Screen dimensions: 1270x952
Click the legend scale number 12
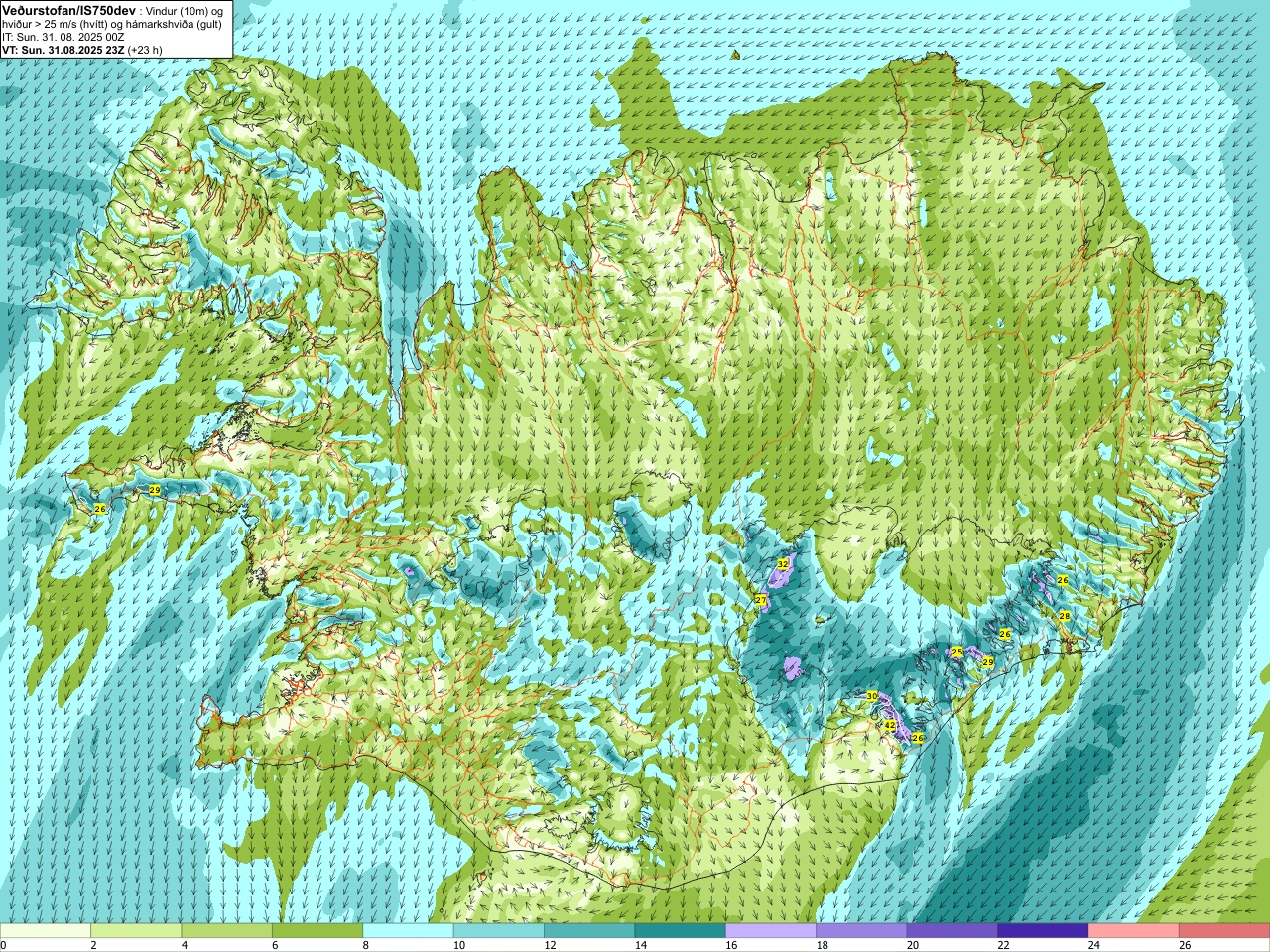tap(550, 945)
